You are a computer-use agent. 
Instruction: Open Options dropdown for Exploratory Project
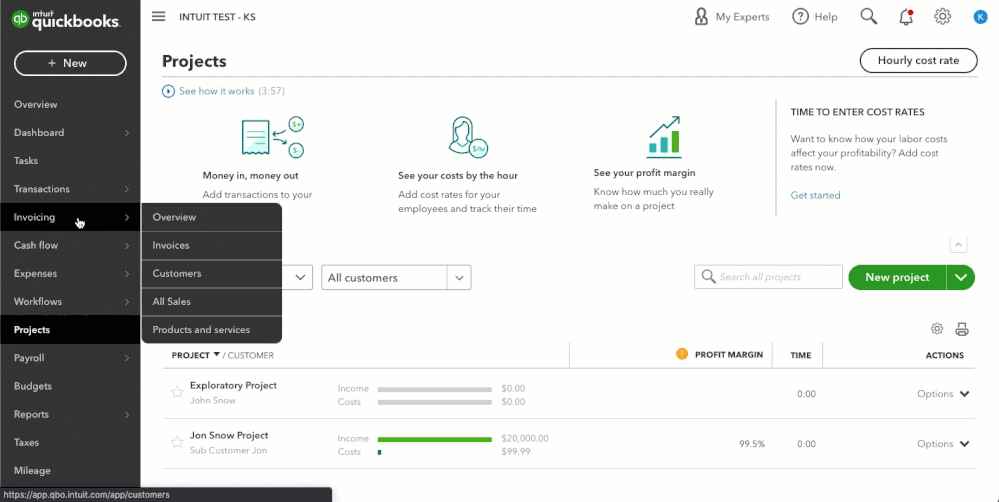tap(943, 394)
